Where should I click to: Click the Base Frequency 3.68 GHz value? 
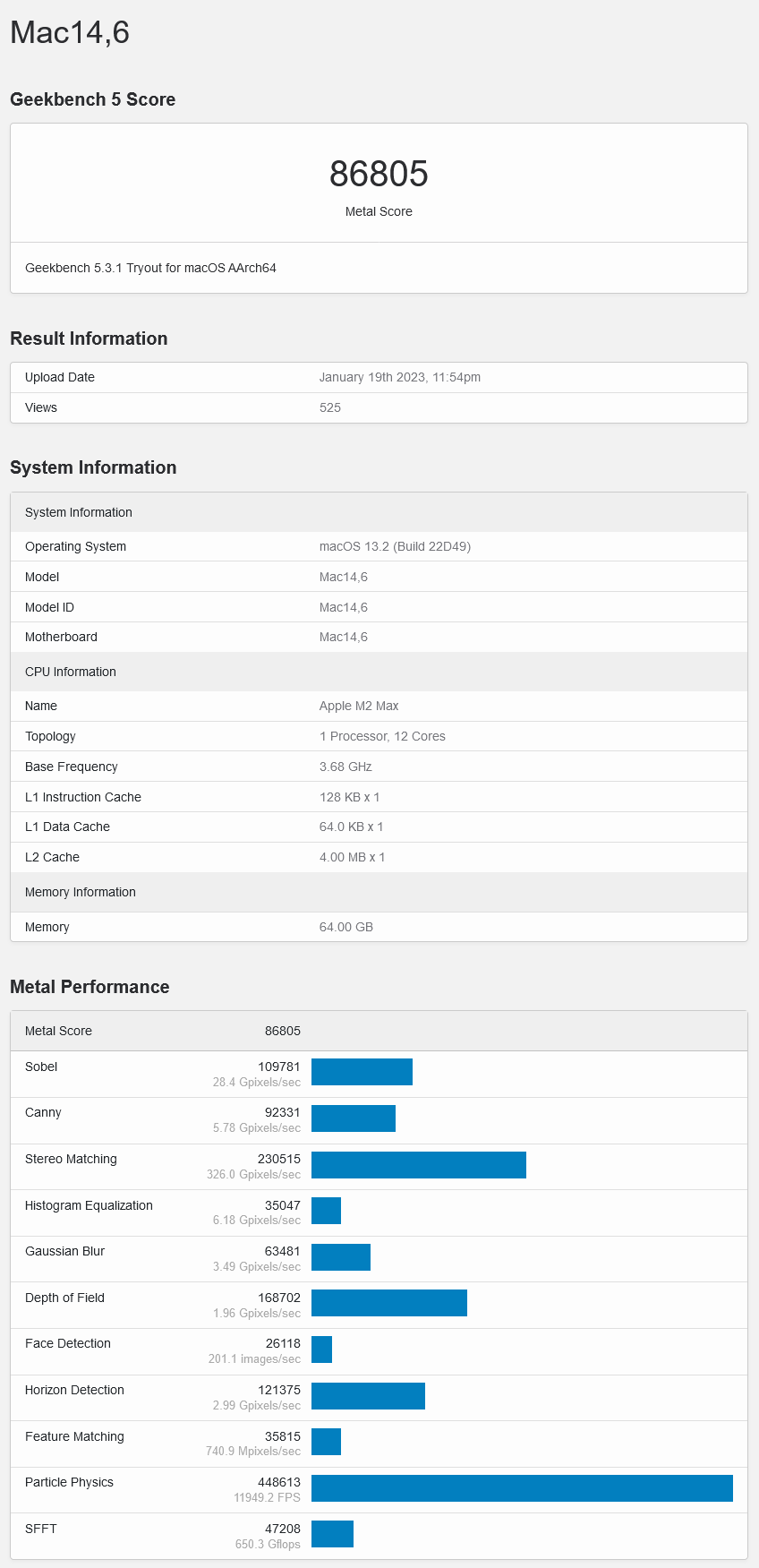pyautogui.click(x=345, y=767)
